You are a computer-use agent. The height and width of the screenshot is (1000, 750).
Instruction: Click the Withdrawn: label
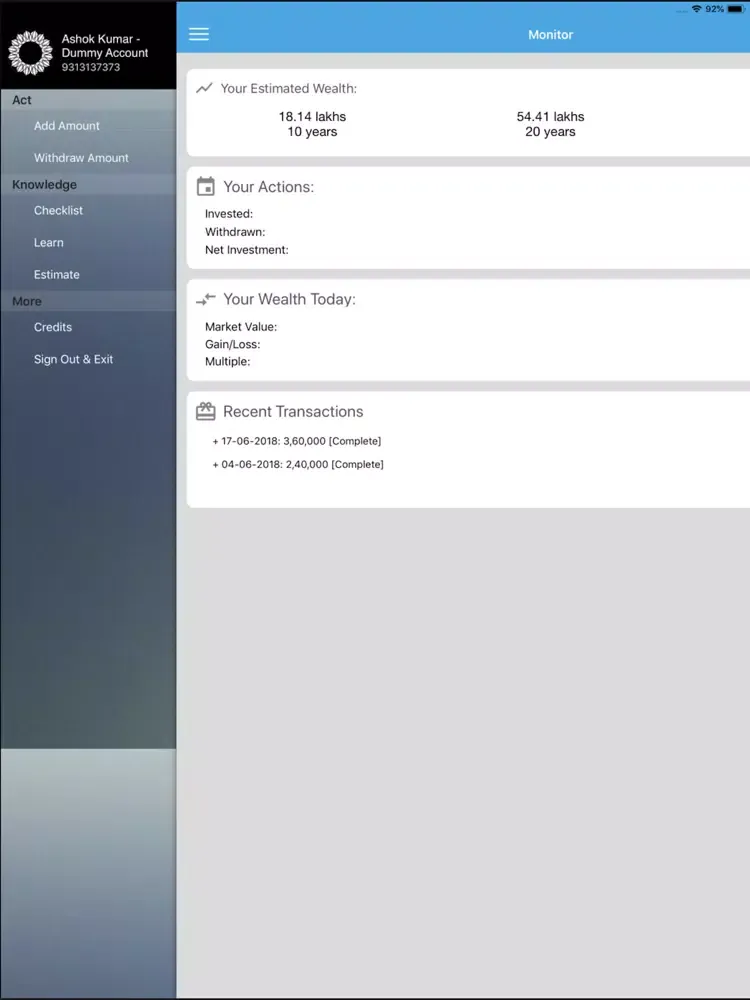click(235, 232)
